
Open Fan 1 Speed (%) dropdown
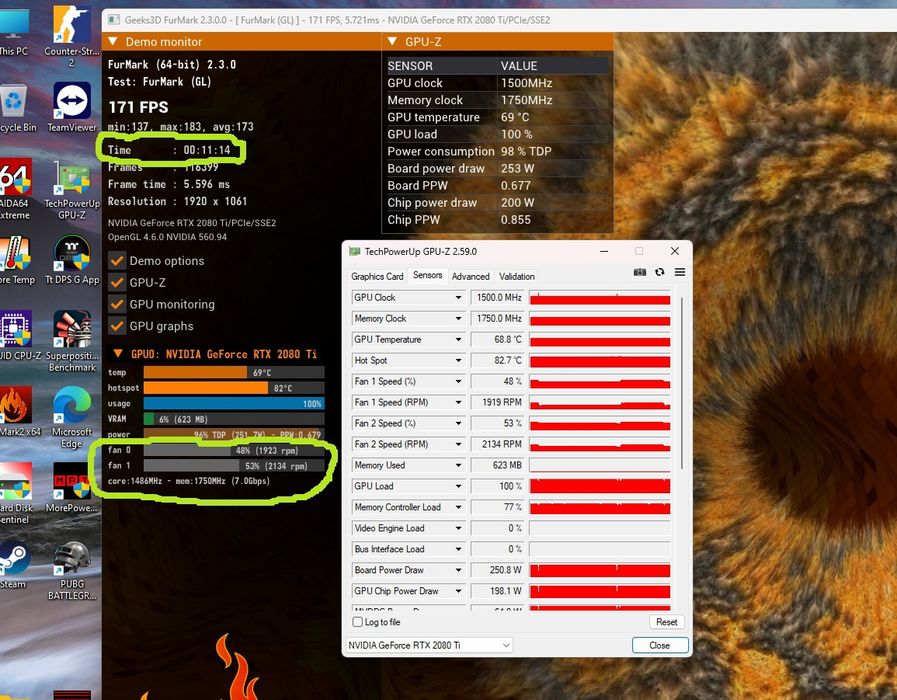(458, 381)
